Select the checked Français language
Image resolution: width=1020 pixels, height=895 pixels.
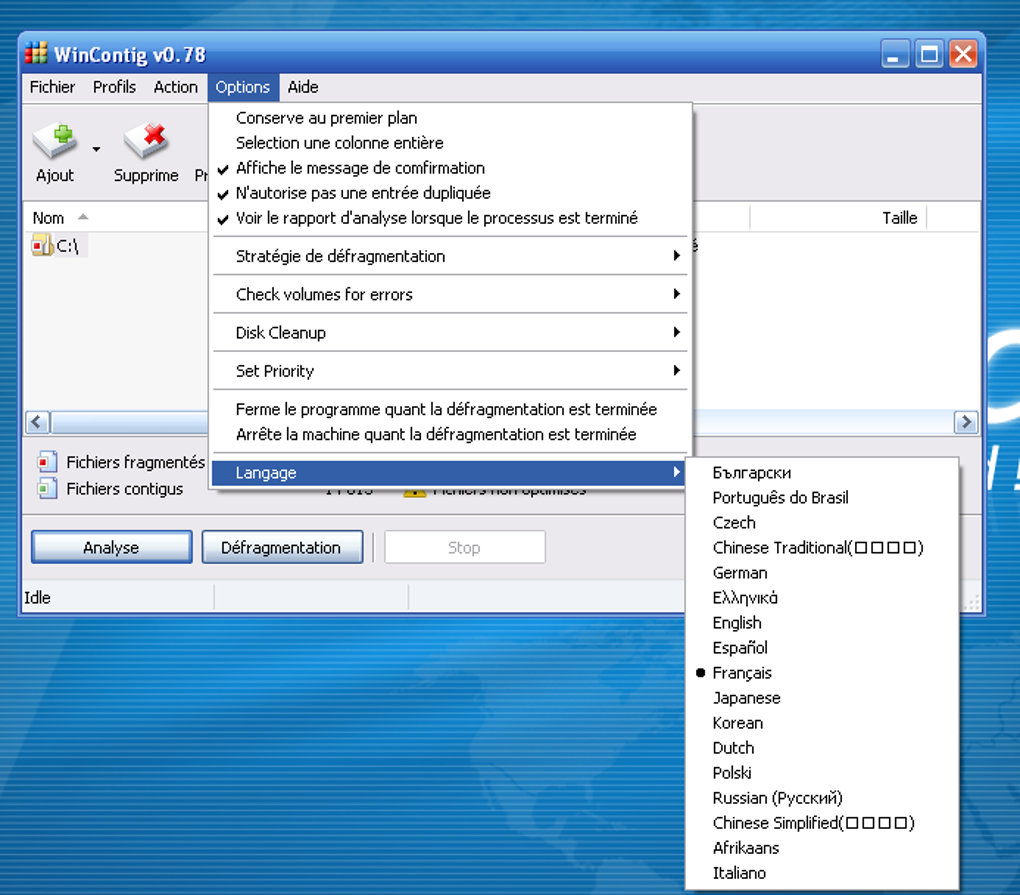click(x=822, y=673)
